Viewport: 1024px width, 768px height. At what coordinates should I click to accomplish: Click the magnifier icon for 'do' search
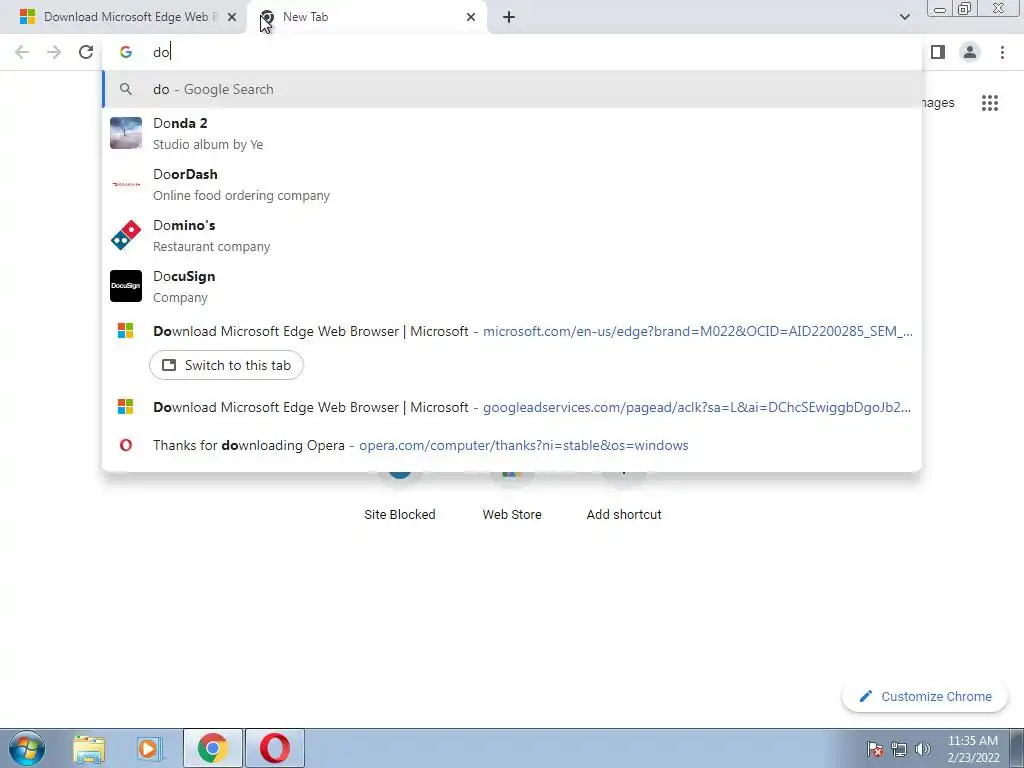(x=126, y=89)
